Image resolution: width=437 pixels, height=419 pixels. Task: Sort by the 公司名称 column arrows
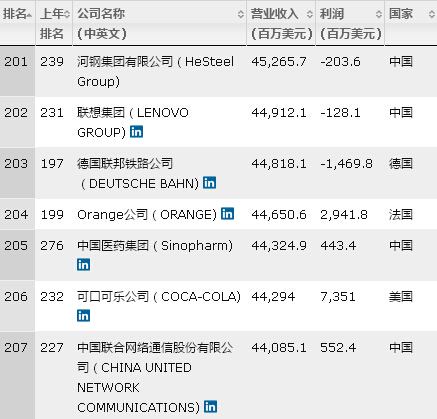(241, 14)
